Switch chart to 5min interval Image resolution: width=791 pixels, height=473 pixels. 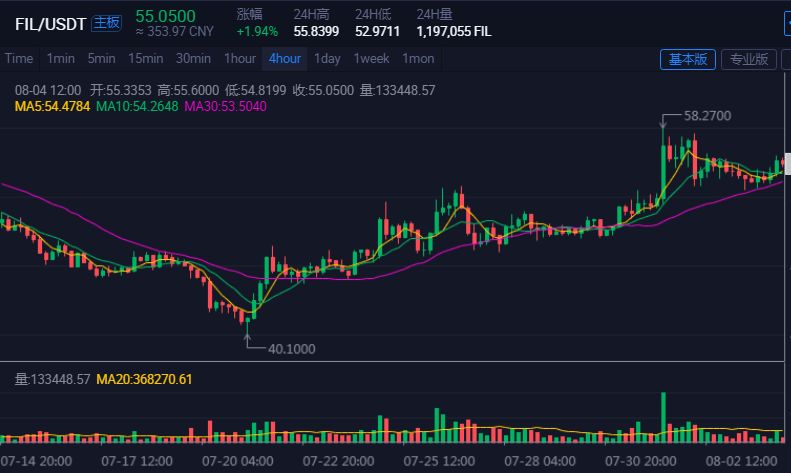(101, 58)
